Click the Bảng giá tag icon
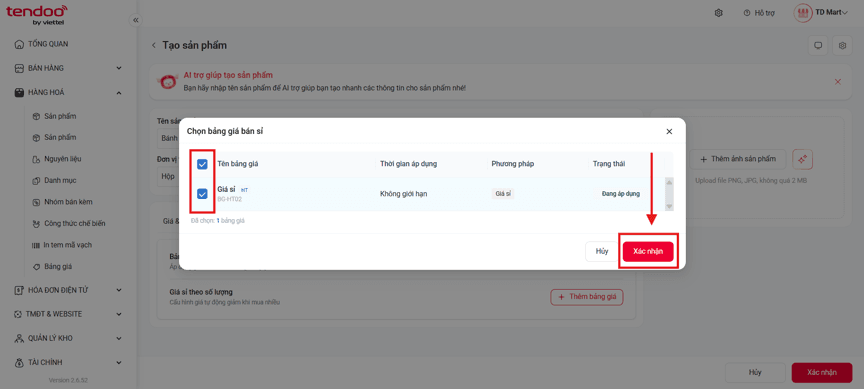Screen dimensions: 864x389 [x=36, y=267]
